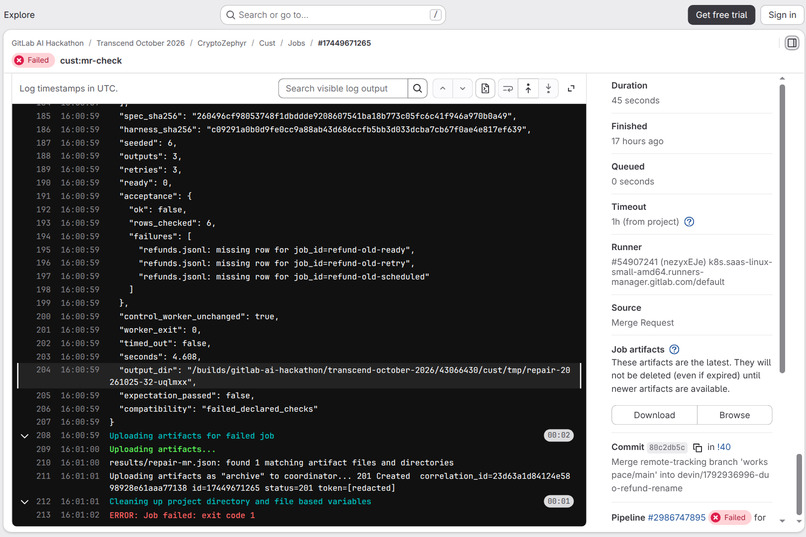The width and height of the screenshot is (806, 537).
Task: Click the runner #54907241 description text
Action: pos(691,272)
